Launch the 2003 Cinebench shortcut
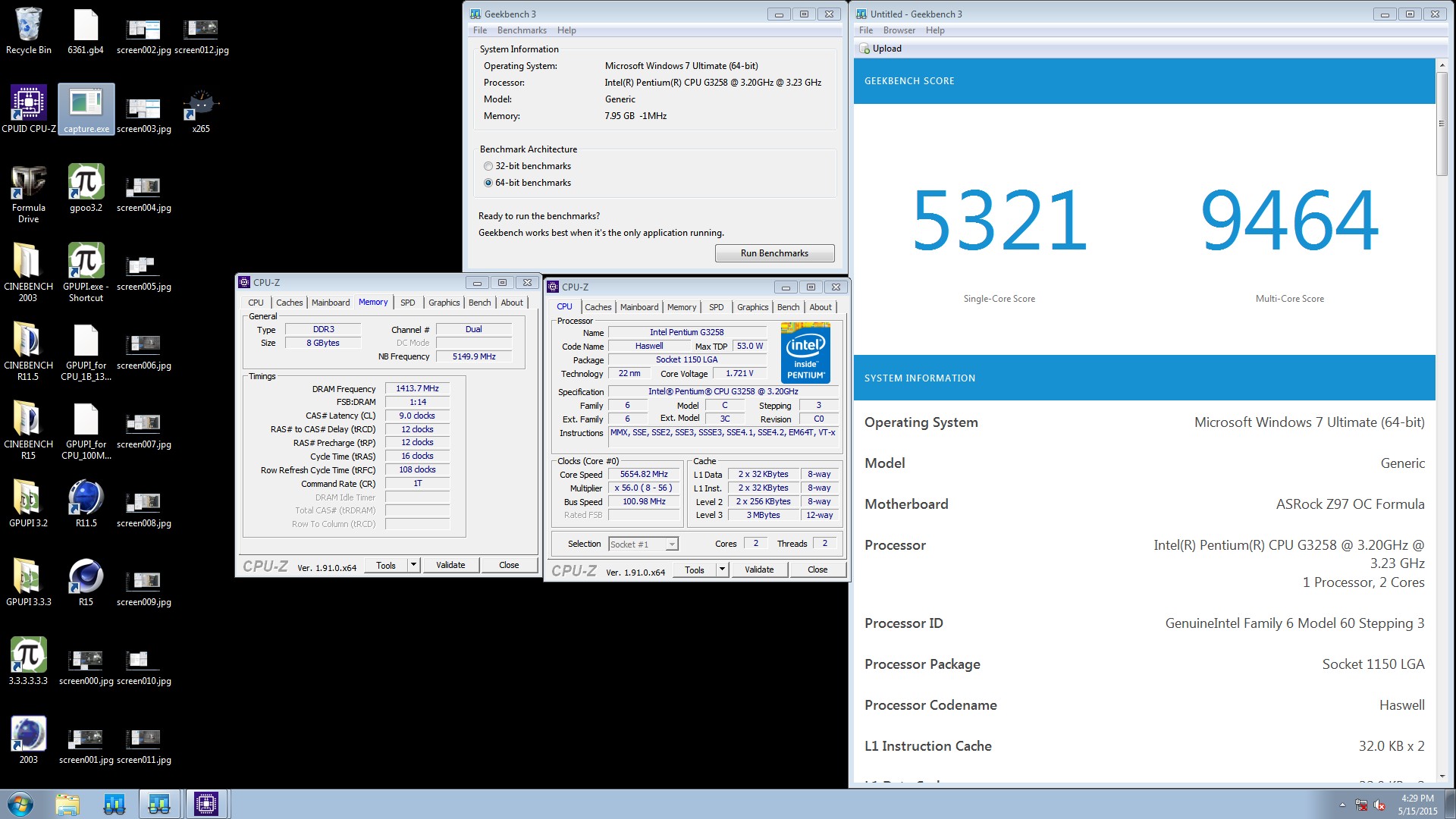The width and height of the screenshot is (1456, 819). [29, 741]
